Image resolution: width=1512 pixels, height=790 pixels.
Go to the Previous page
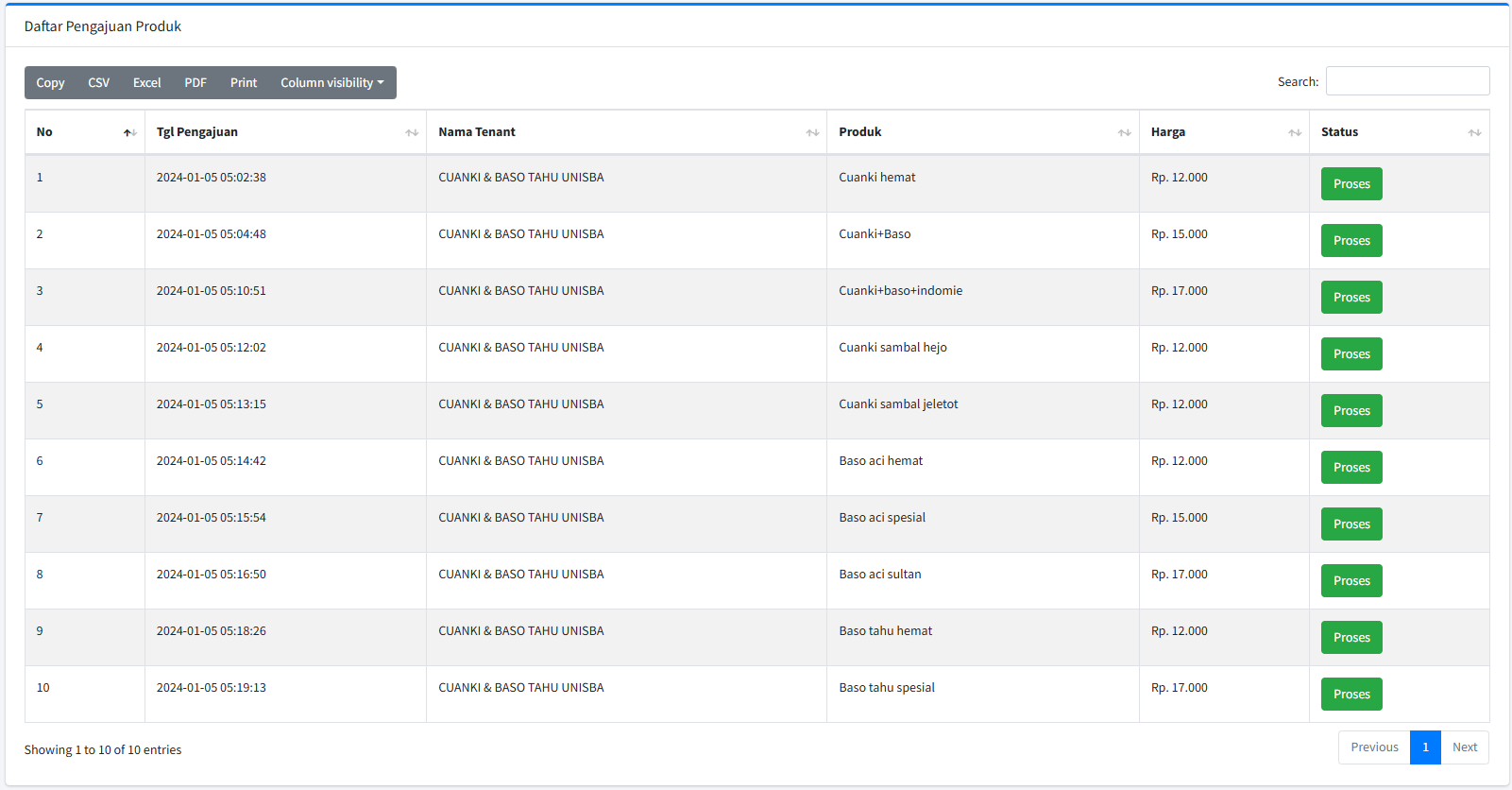1374,747
